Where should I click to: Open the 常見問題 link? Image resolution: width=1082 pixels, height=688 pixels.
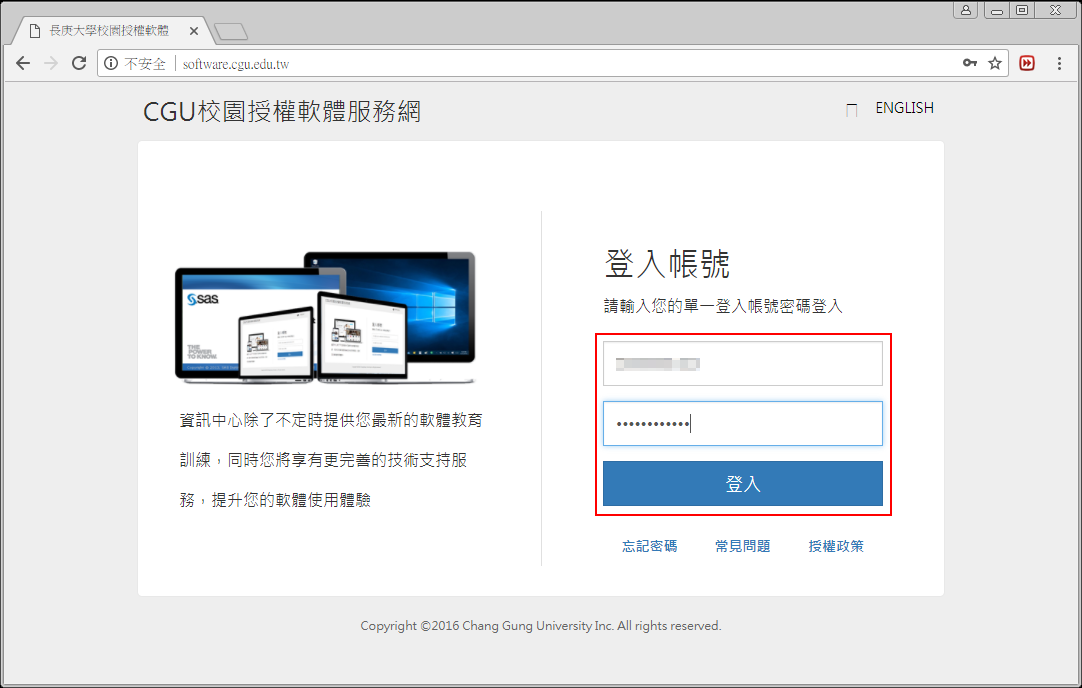(x=742, y=546)
